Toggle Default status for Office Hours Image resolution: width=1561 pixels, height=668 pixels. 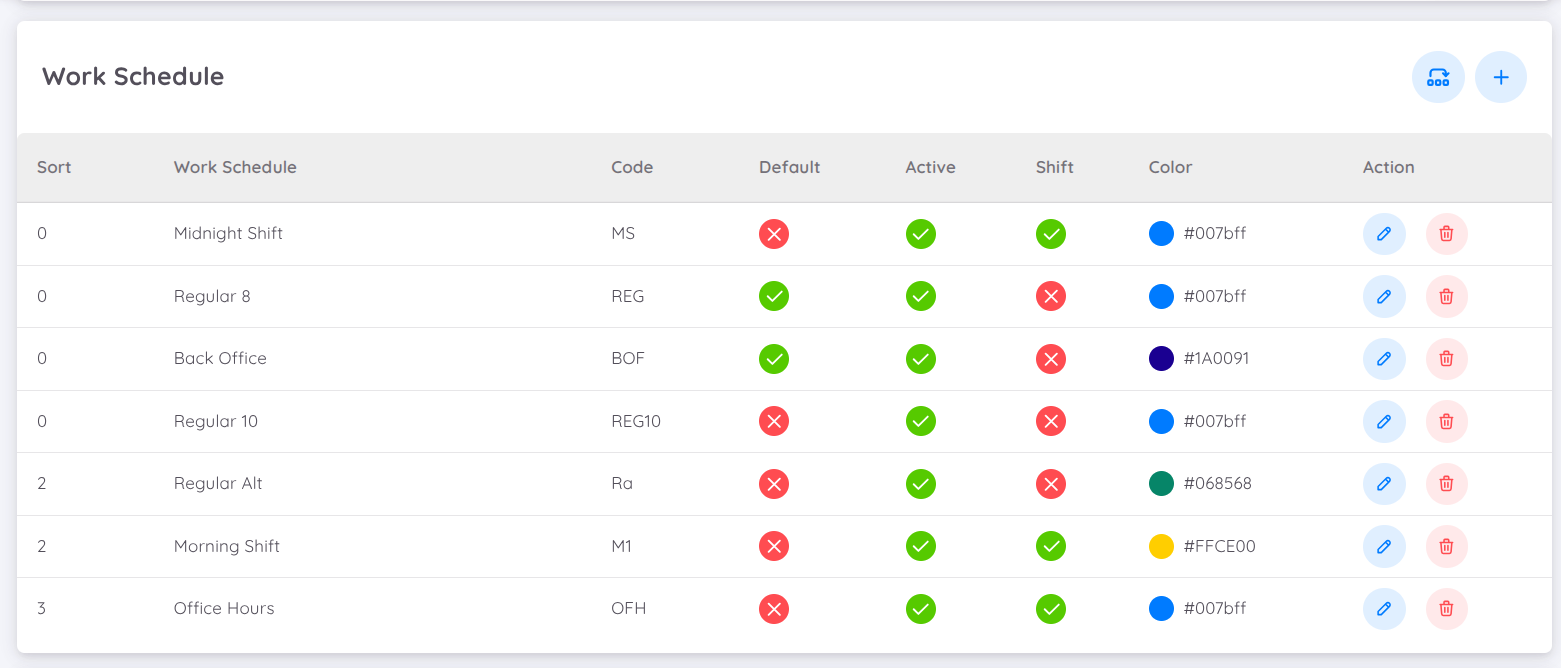point(773,608)
